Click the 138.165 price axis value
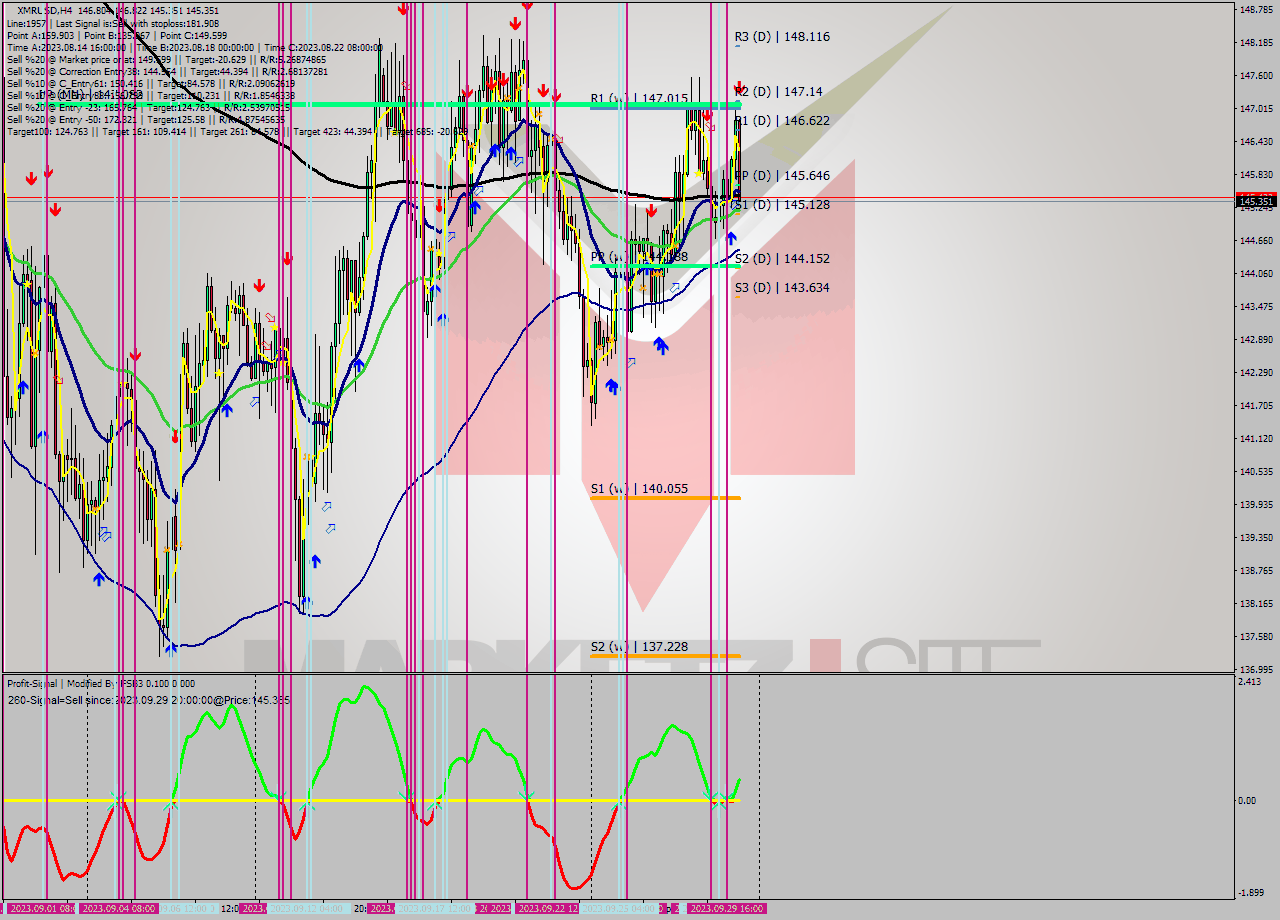1280x920 pixels. [x=1256, y=603]
